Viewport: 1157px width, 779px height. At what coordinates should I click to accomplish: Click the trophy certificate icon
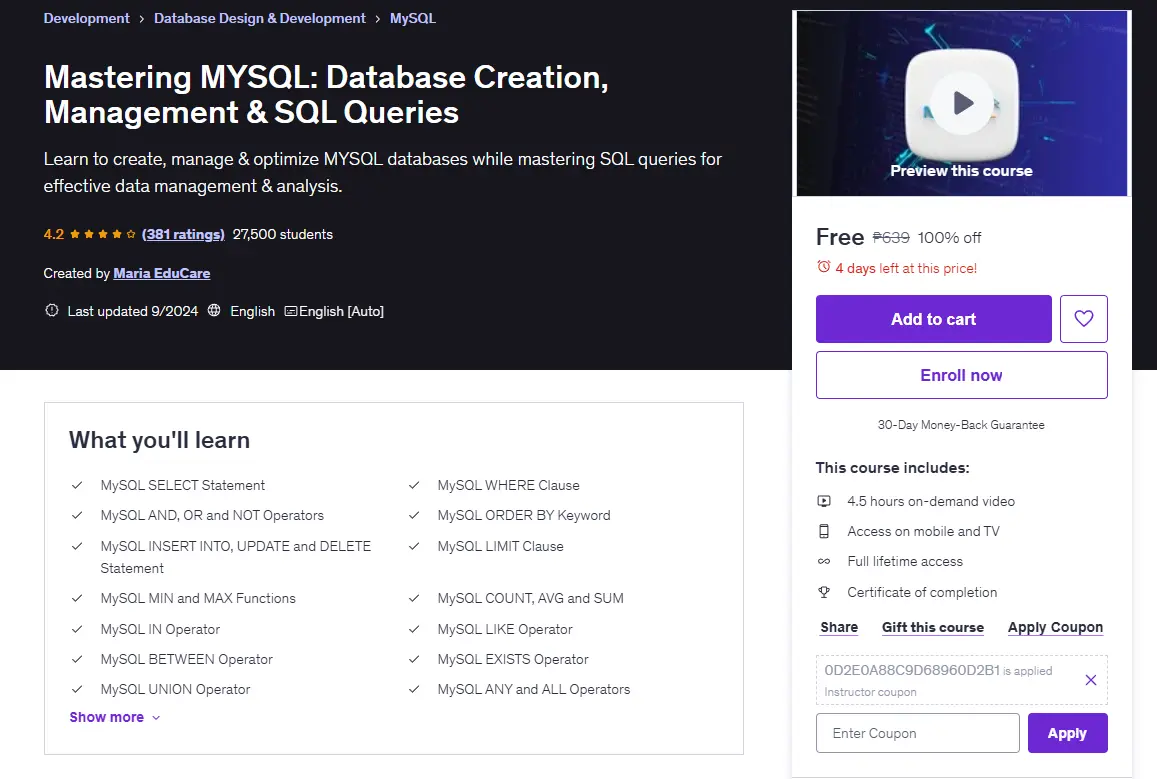tap(824, 592)
